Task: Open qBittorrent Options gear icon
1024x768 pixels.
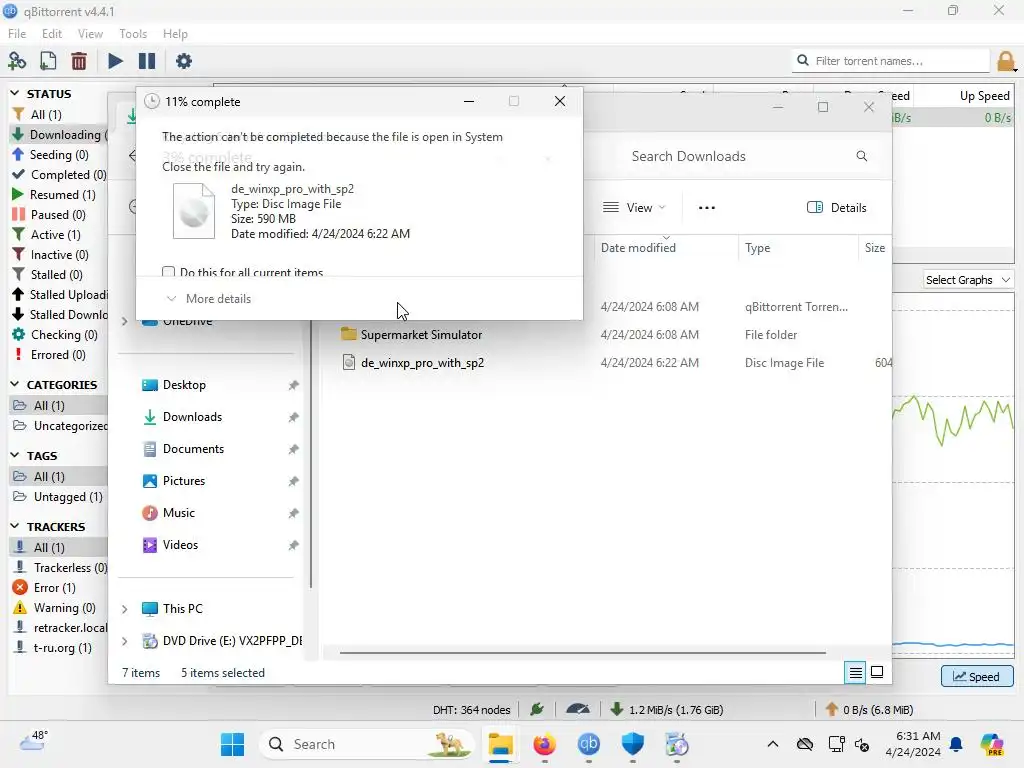Action: pyautogui.click(x=184, y=61)
